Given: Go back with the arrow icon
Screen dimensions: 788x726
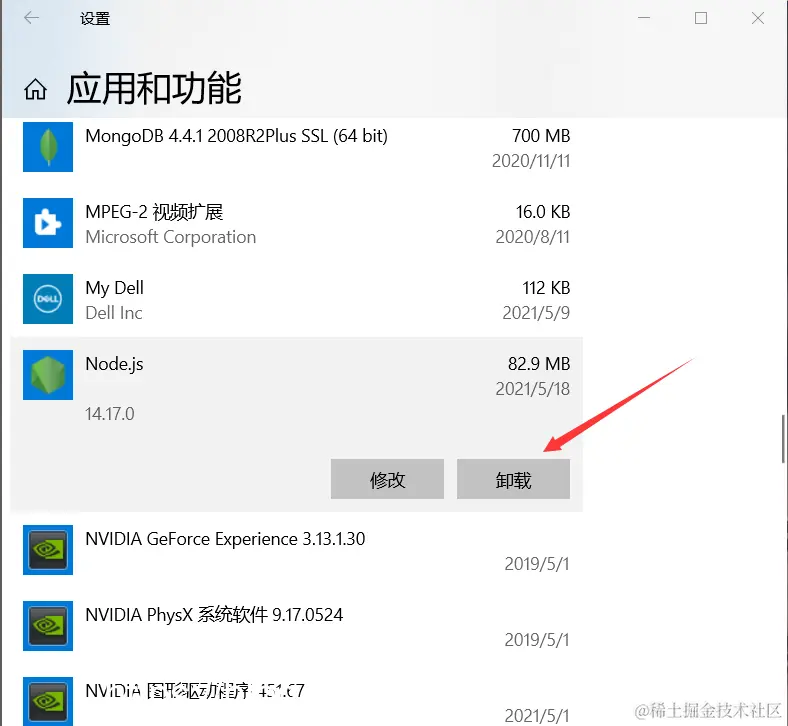Looking at the screenshot, I should (31, 18).
